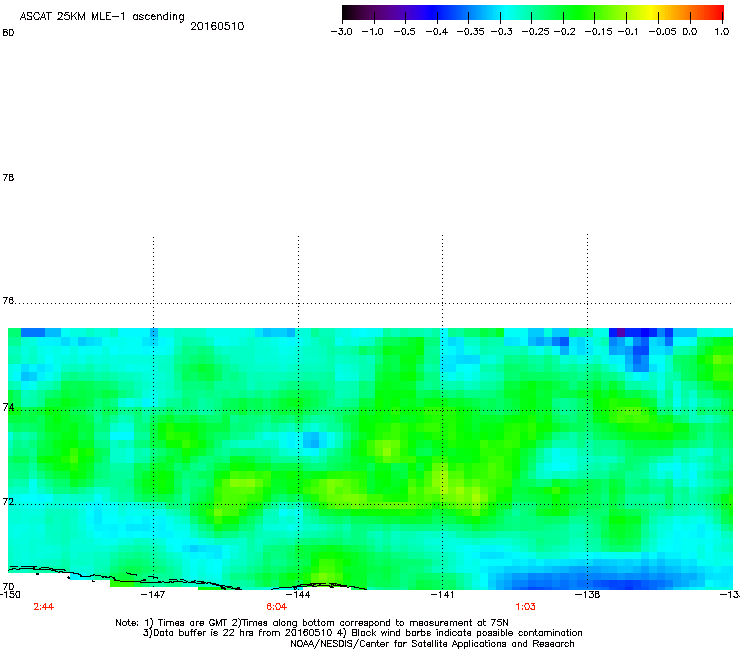The image size is (740, 650).
Task: Click the colorbar label -1.0
Action: click(372, 32)
